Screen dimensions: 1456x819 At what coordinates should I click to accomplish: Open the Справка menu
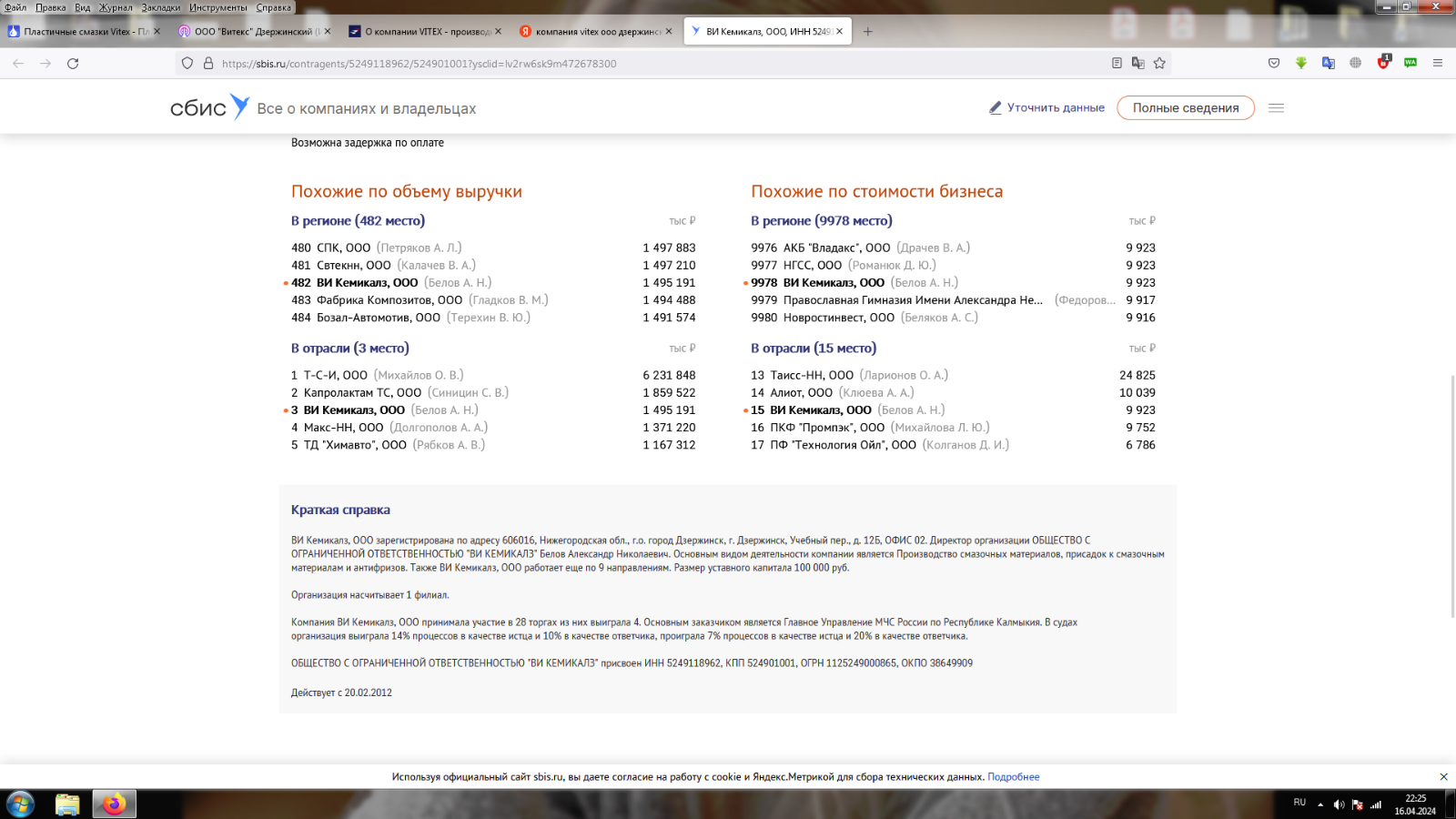click(274, 7)
